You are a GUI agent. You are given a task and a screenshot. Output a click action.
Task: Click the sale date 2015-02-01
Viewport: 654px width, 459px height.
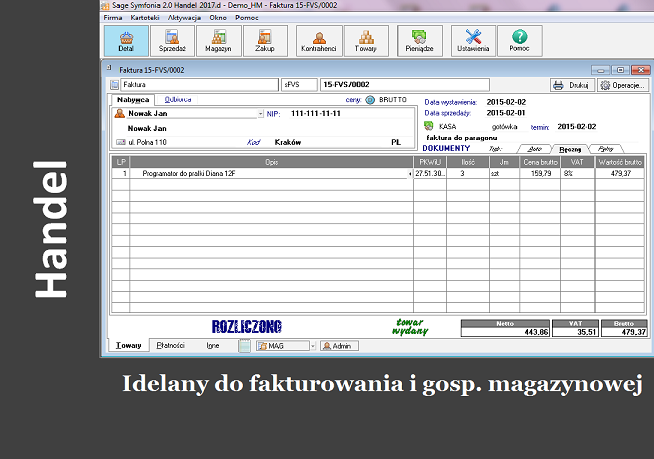pos(506,113)
